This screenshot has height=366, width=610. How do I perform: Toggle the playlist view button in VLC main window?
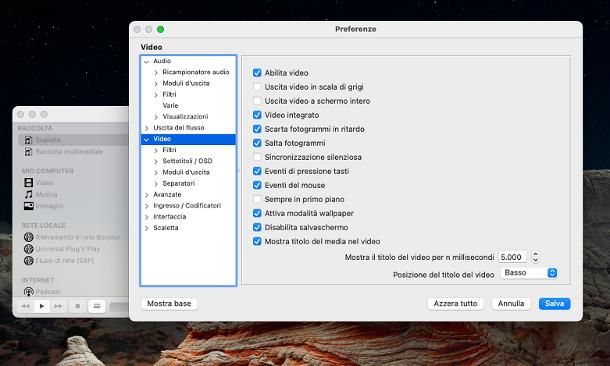click(97, 306)
